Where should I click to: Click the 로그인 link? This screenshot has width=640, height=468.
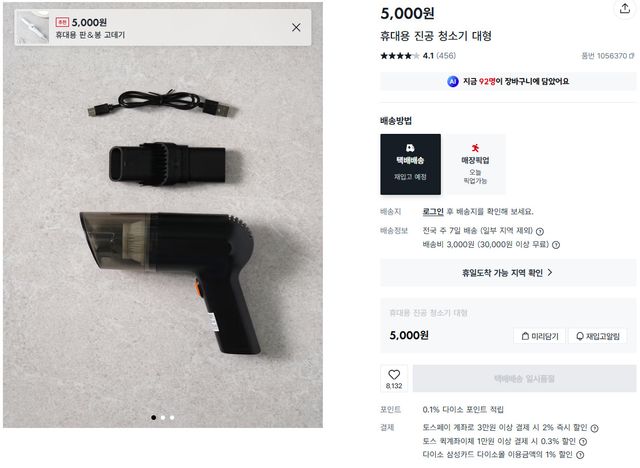click(433, 211)
